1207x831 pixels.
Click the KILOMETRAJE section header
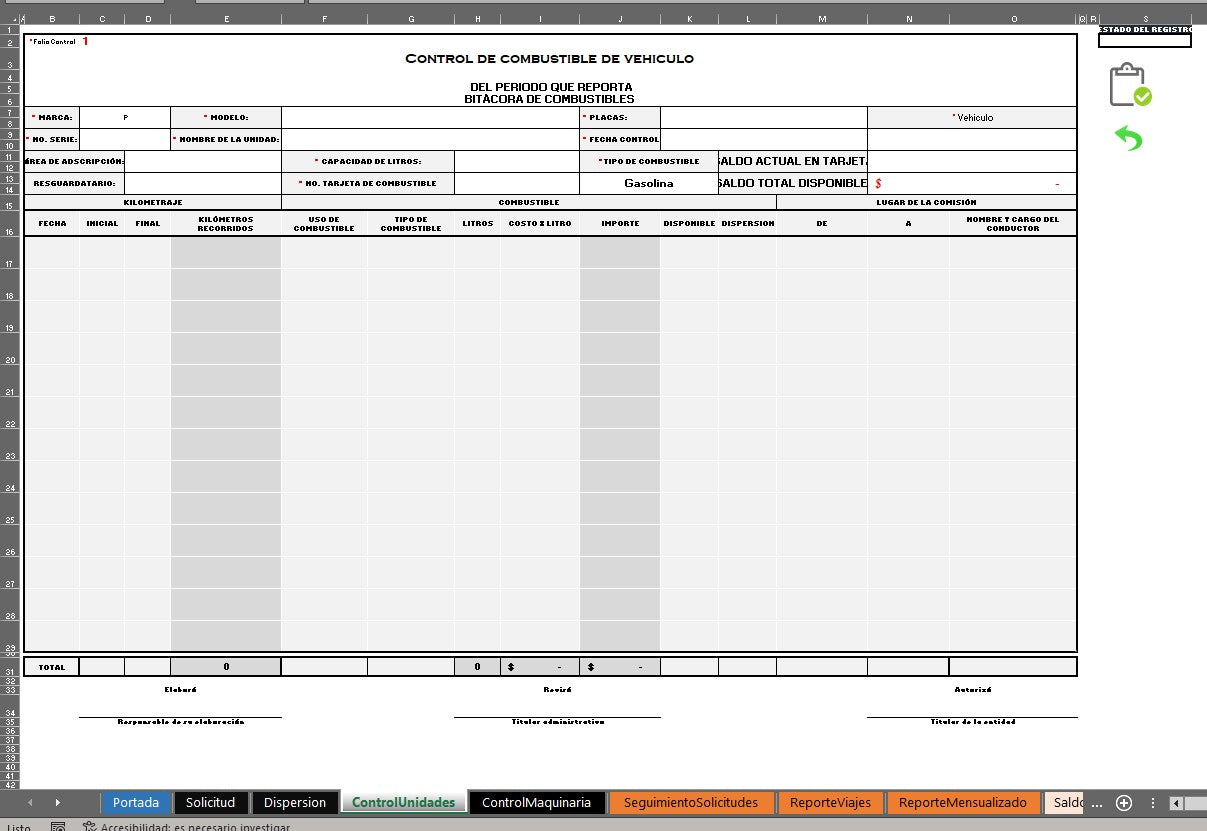point(153,202)
